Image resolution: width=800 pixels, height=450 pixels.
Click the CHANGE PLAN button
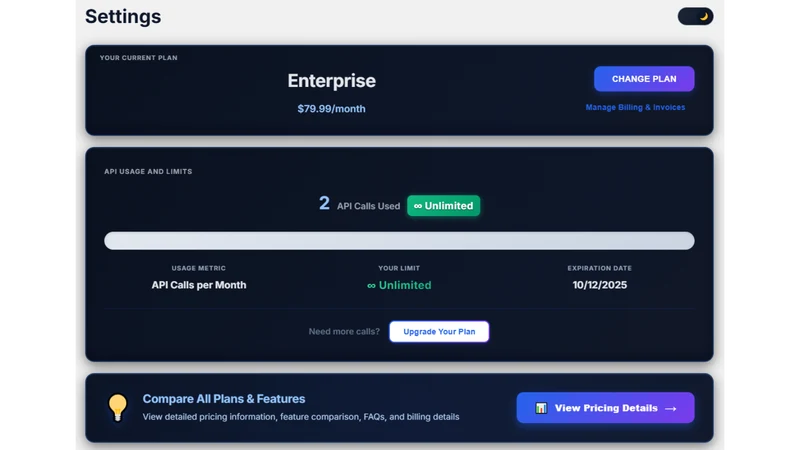[x=644, y=79]
